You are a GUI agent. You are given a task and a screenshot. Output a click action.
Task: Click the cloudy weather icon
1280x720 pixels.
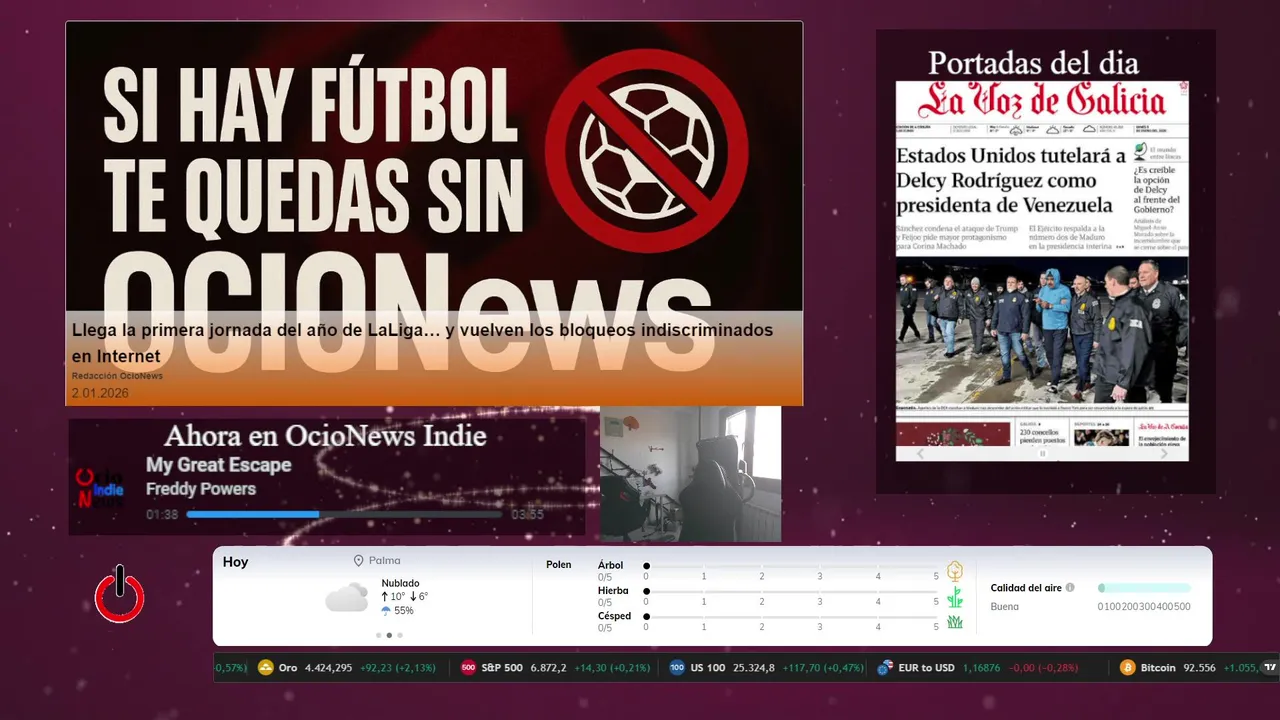tap(346, 597)
